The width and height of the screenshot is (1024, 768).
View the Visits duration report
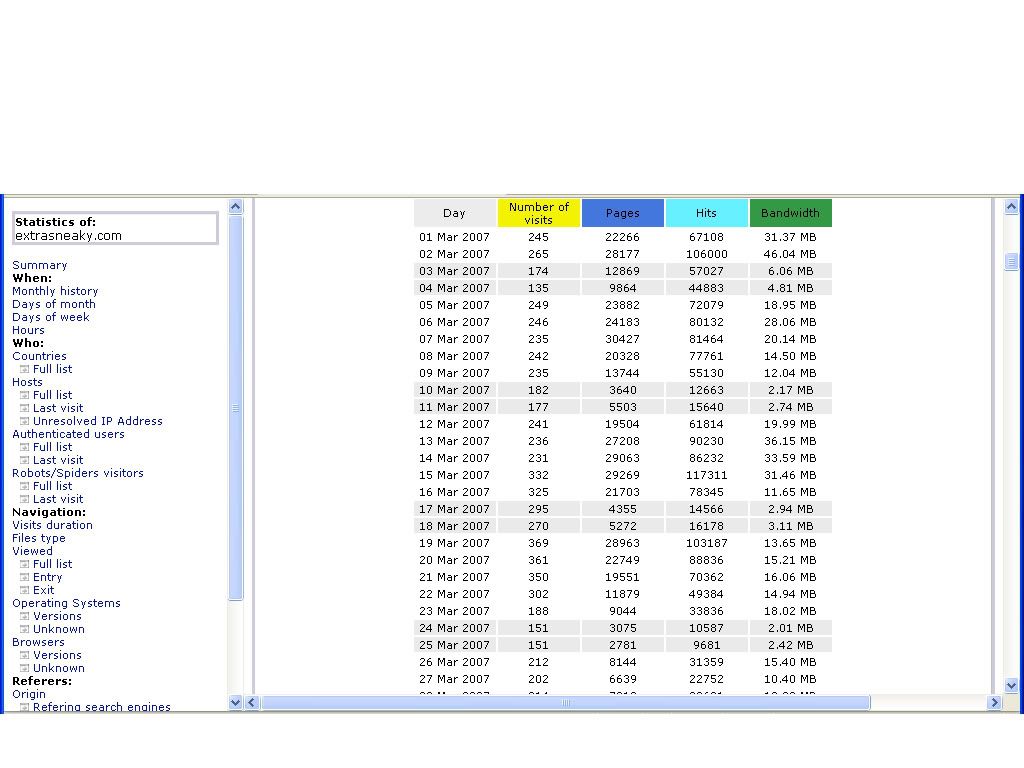tap(52, 525)
